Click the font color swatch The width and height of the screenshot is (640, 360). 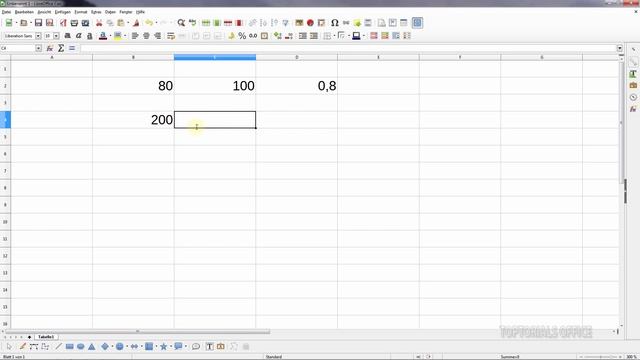103,36
